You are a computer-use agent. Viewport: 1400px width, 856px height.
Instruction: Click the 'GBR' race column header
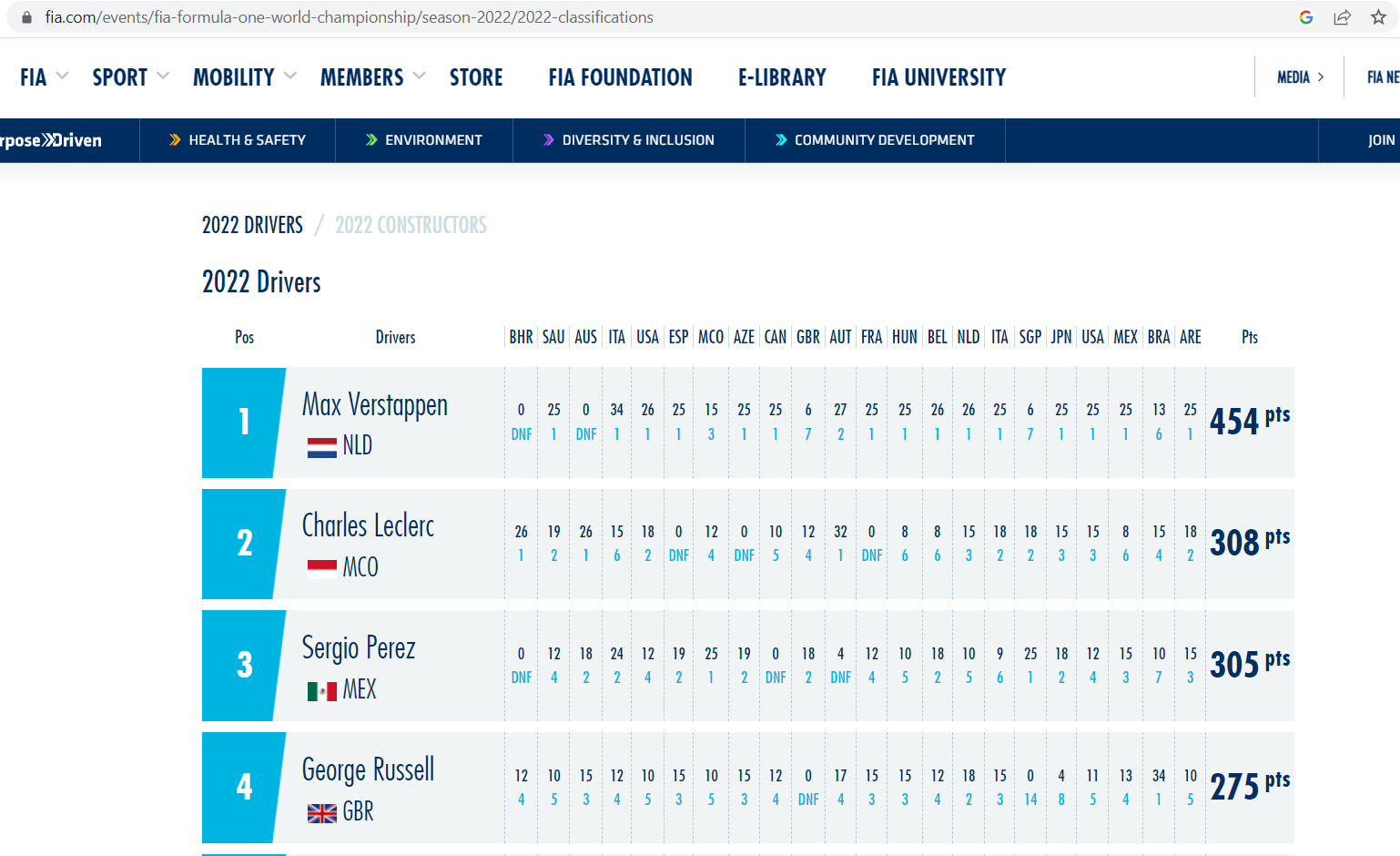808,337
